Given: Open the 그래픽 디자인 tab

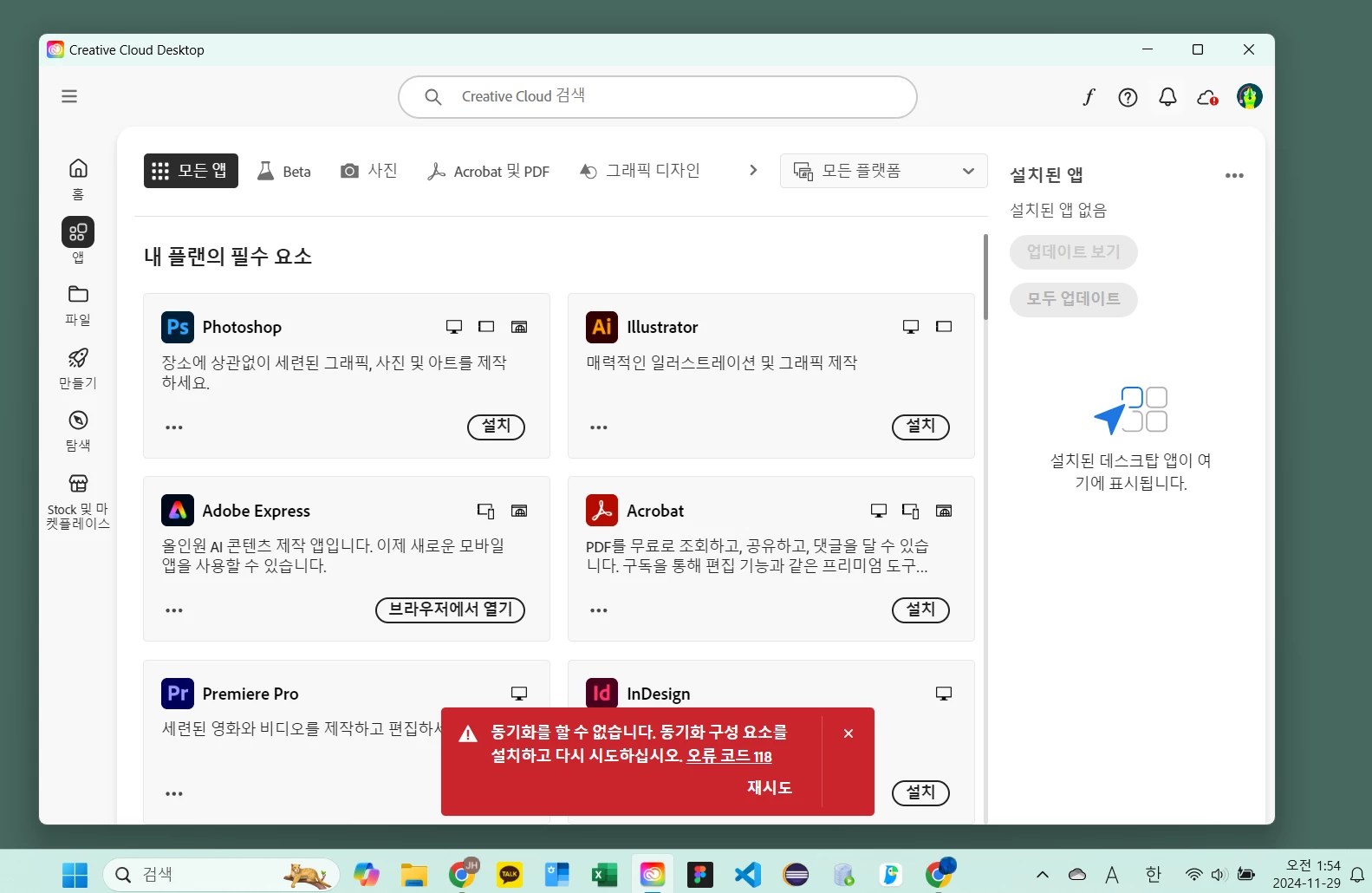Looking at the screenshot, I should click(x=640, y=171).
